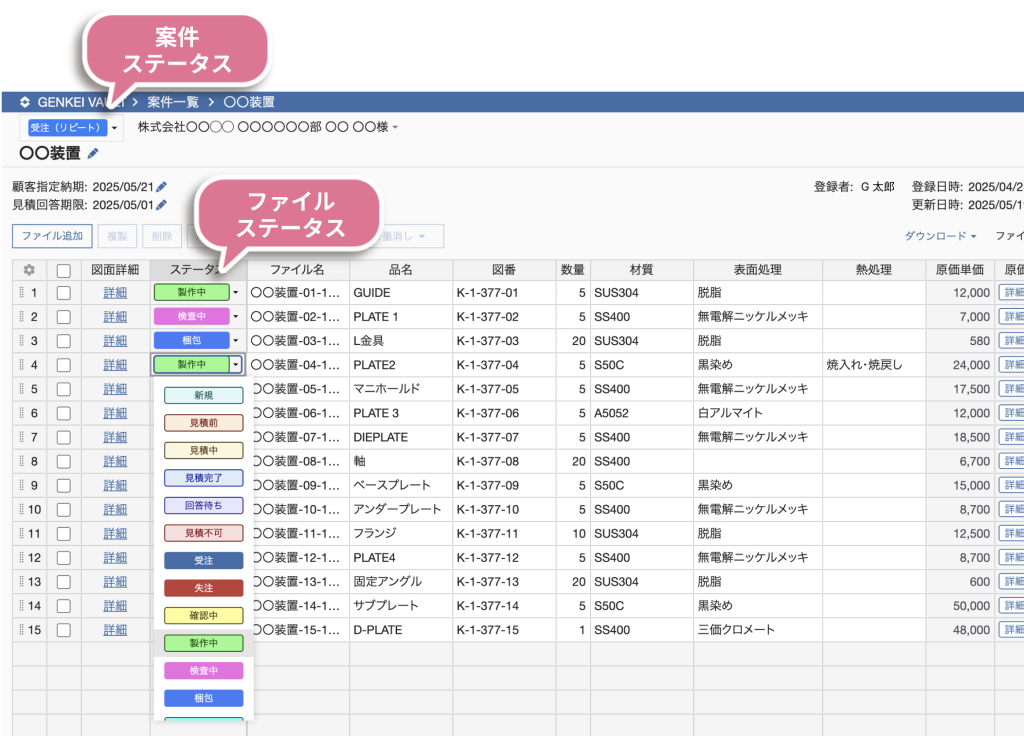Screen dimensions: 1024x736
Task: Choose 確認中 from status list
Action: (204, 615)
